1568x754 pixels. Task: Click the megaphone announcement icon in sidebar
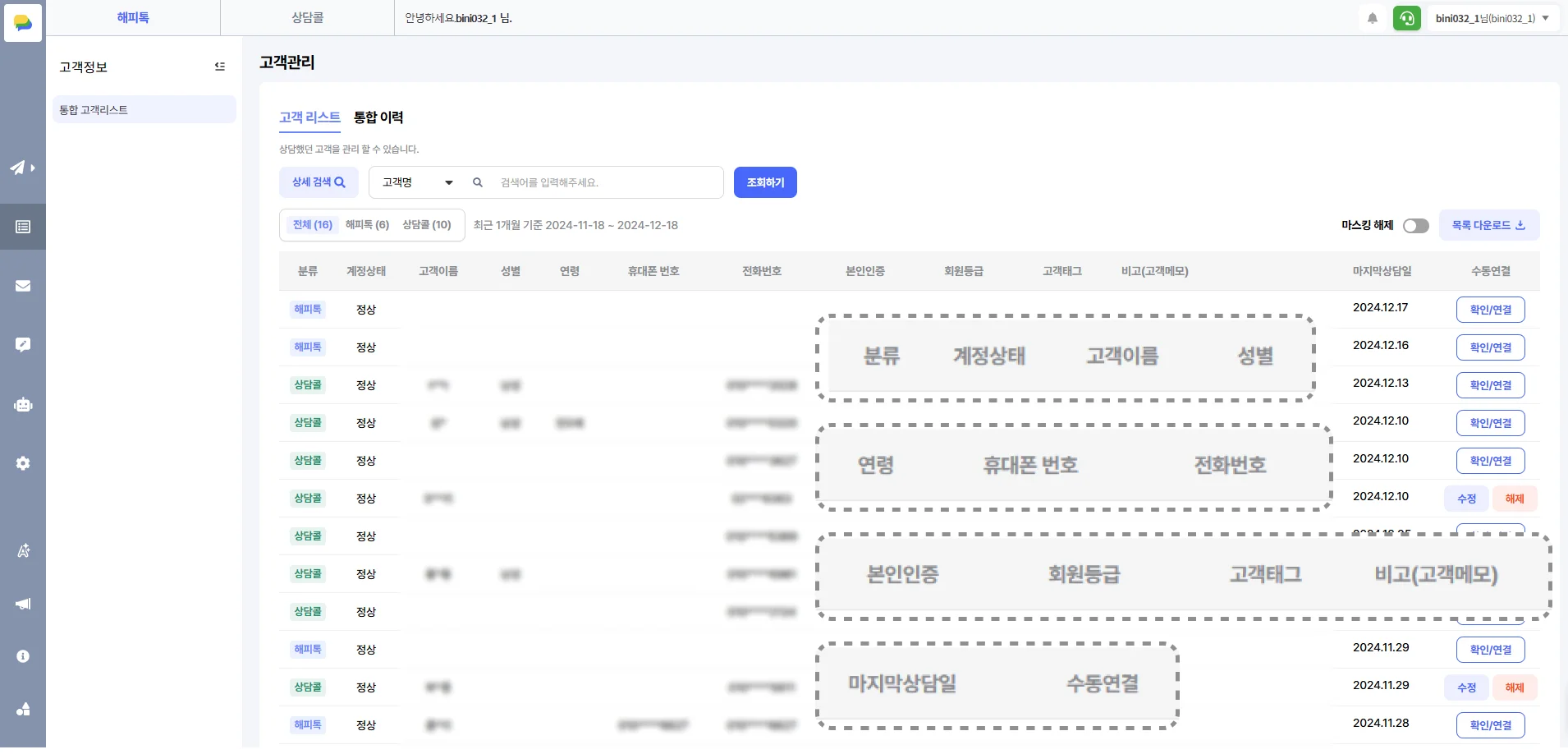(x=22, y=604)
